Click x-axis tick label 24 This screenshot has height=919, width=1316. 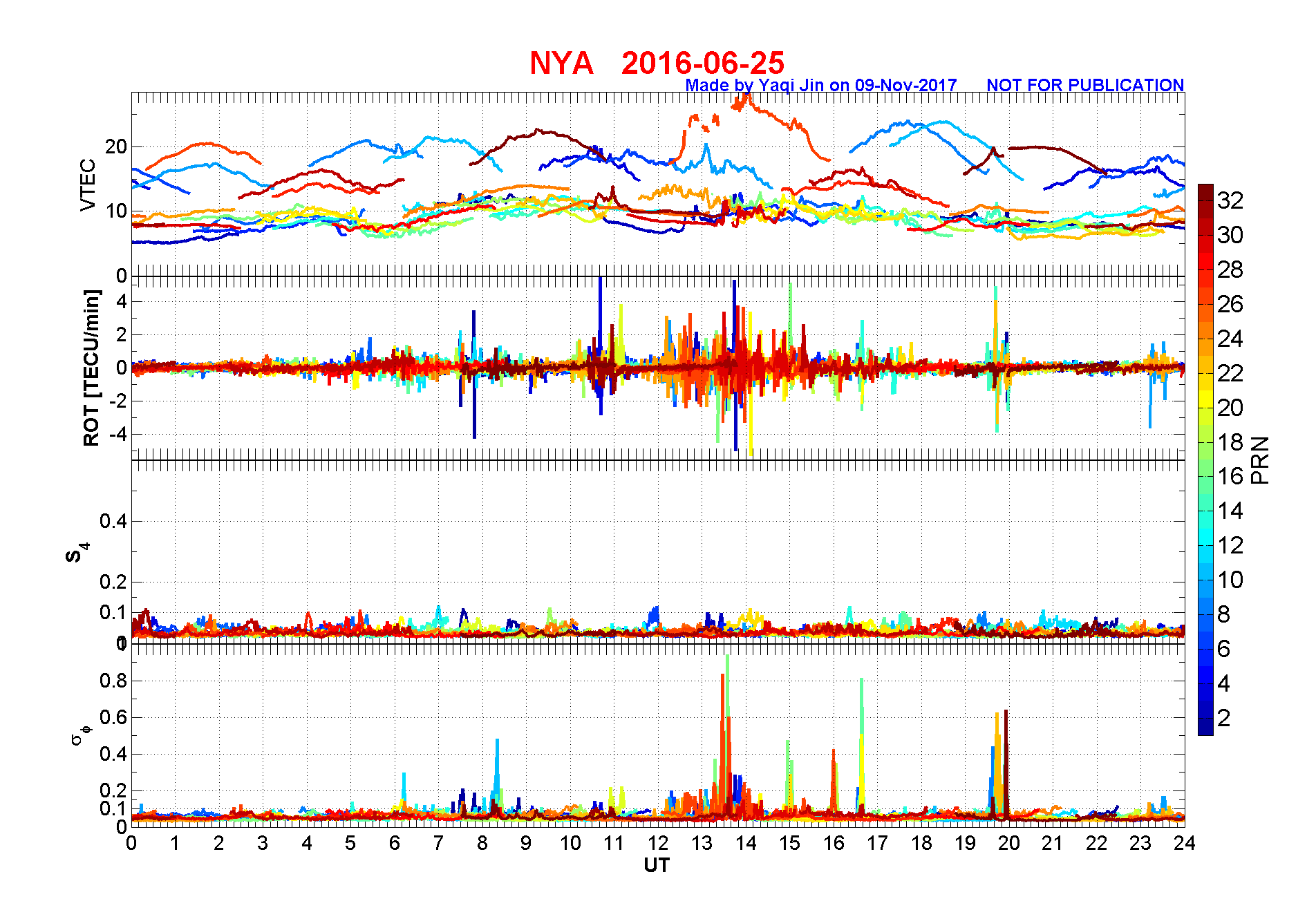[x=1185, y=843]
